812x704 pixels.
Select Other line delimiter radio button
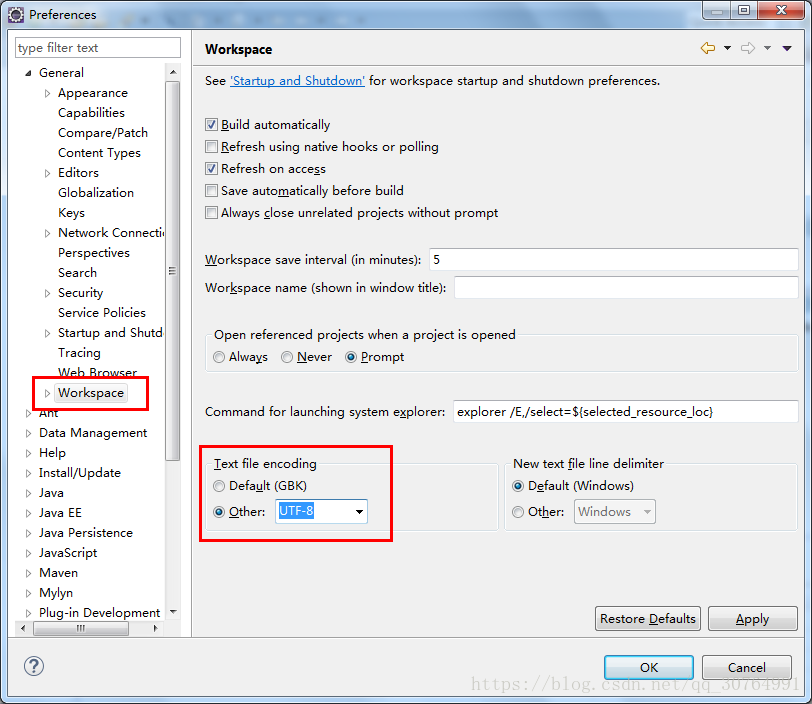pyautogui.click(x=518, y=512)
